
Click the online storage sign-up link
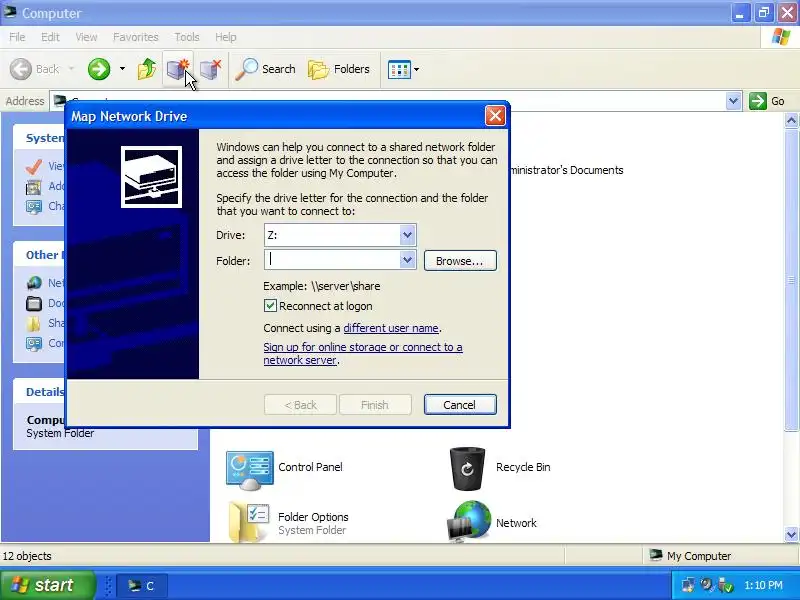(363, 353)
